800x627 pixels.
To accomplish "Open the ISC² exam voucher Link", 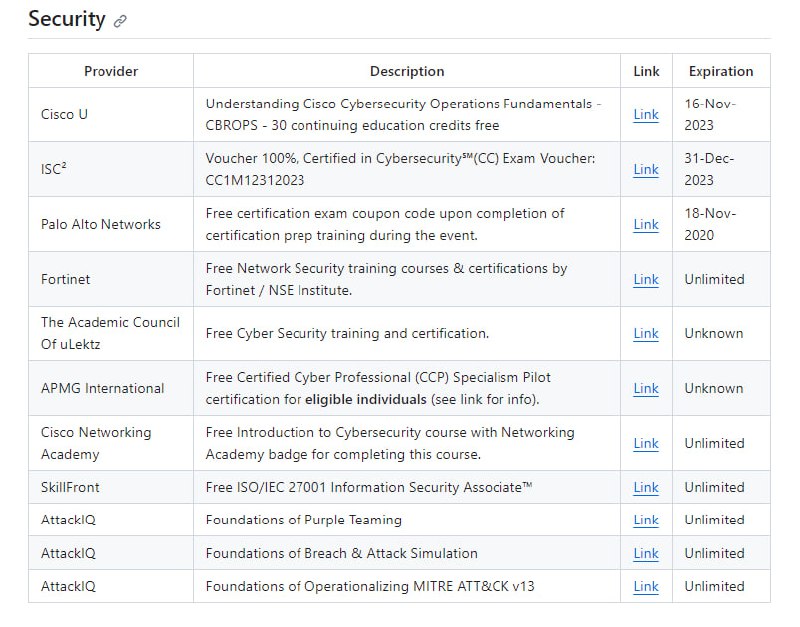I will [x=645, y=169].
